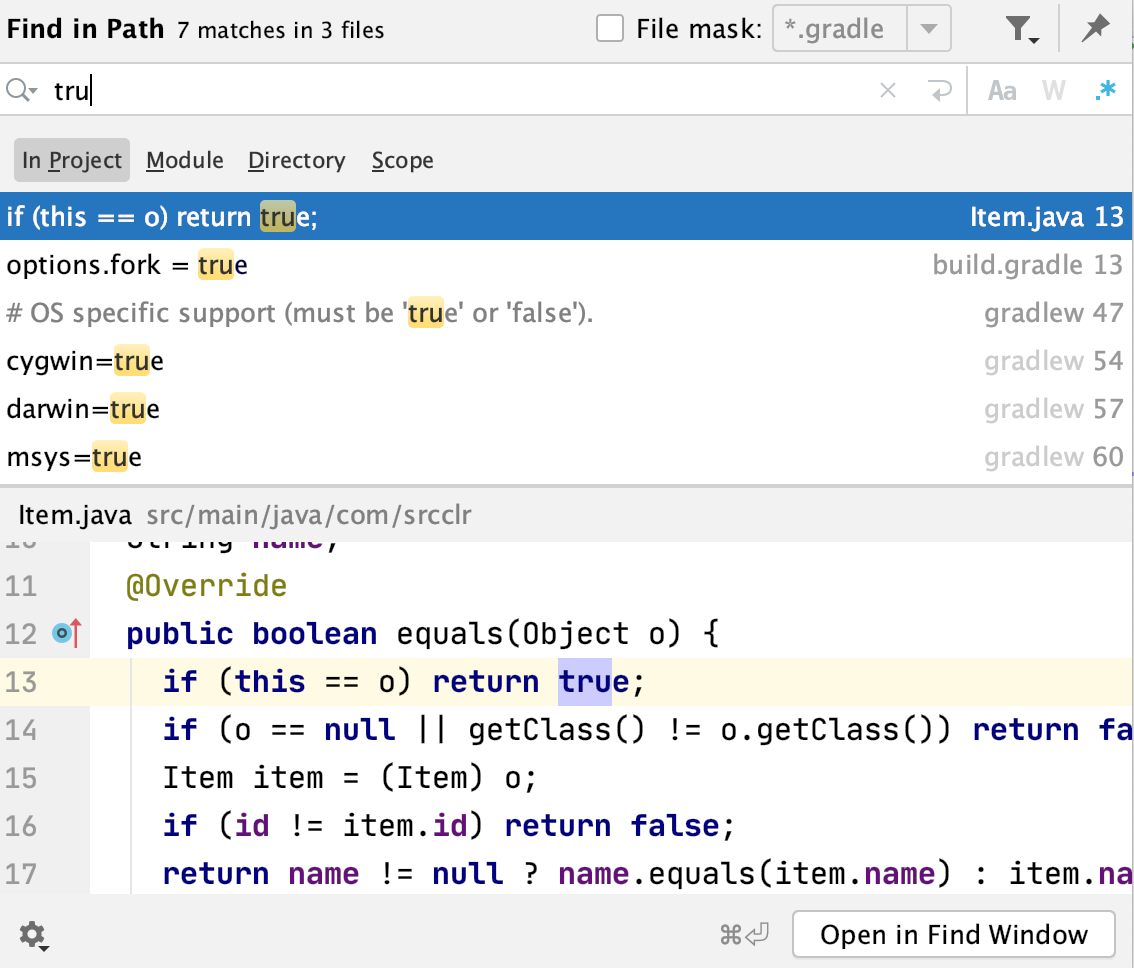Pin the Find in Path popup
Image resolution: width=1134 pixels, height=968 pixels.
pyautogui.click(x=1096, y=28)
